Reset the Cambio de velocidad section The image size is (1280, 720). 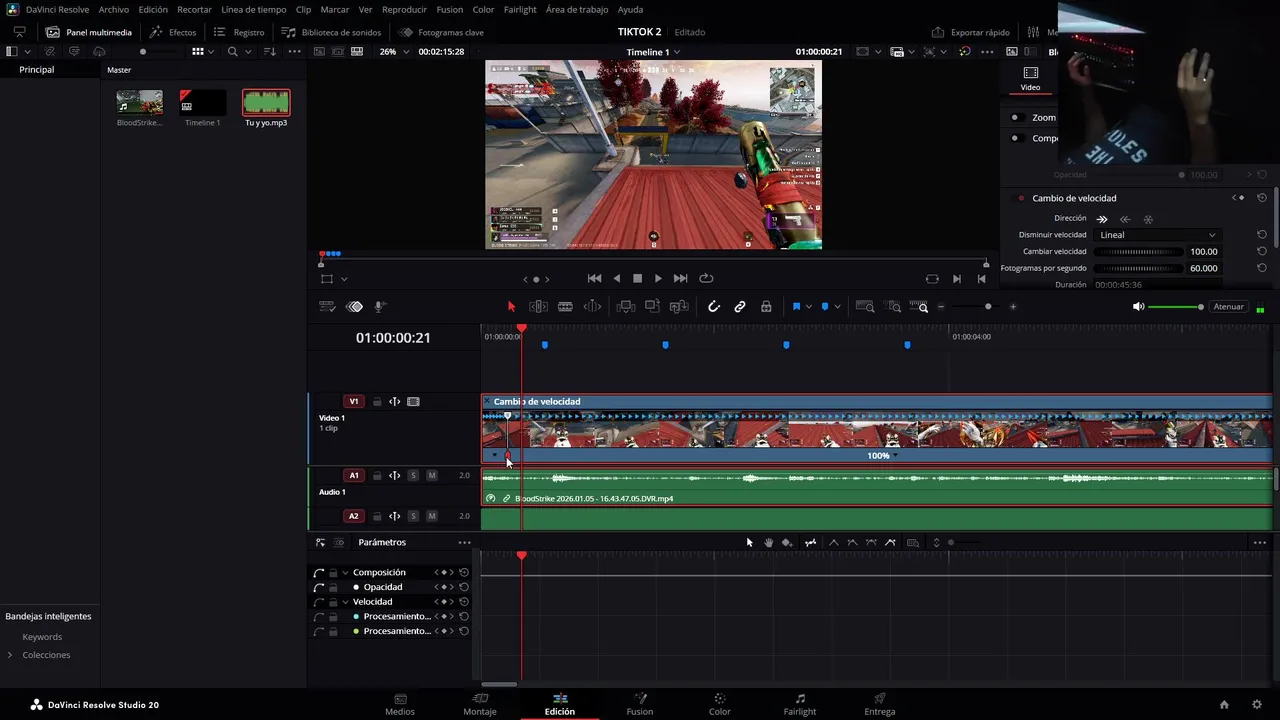(x=1262, y=198)
